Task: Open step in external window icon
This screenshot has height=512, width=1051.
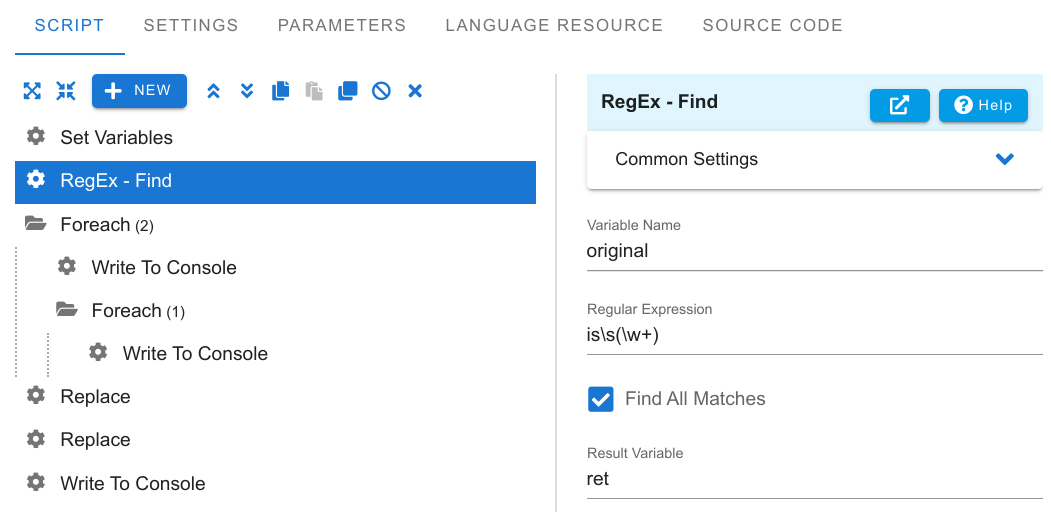Action: (x=900, y=105)
